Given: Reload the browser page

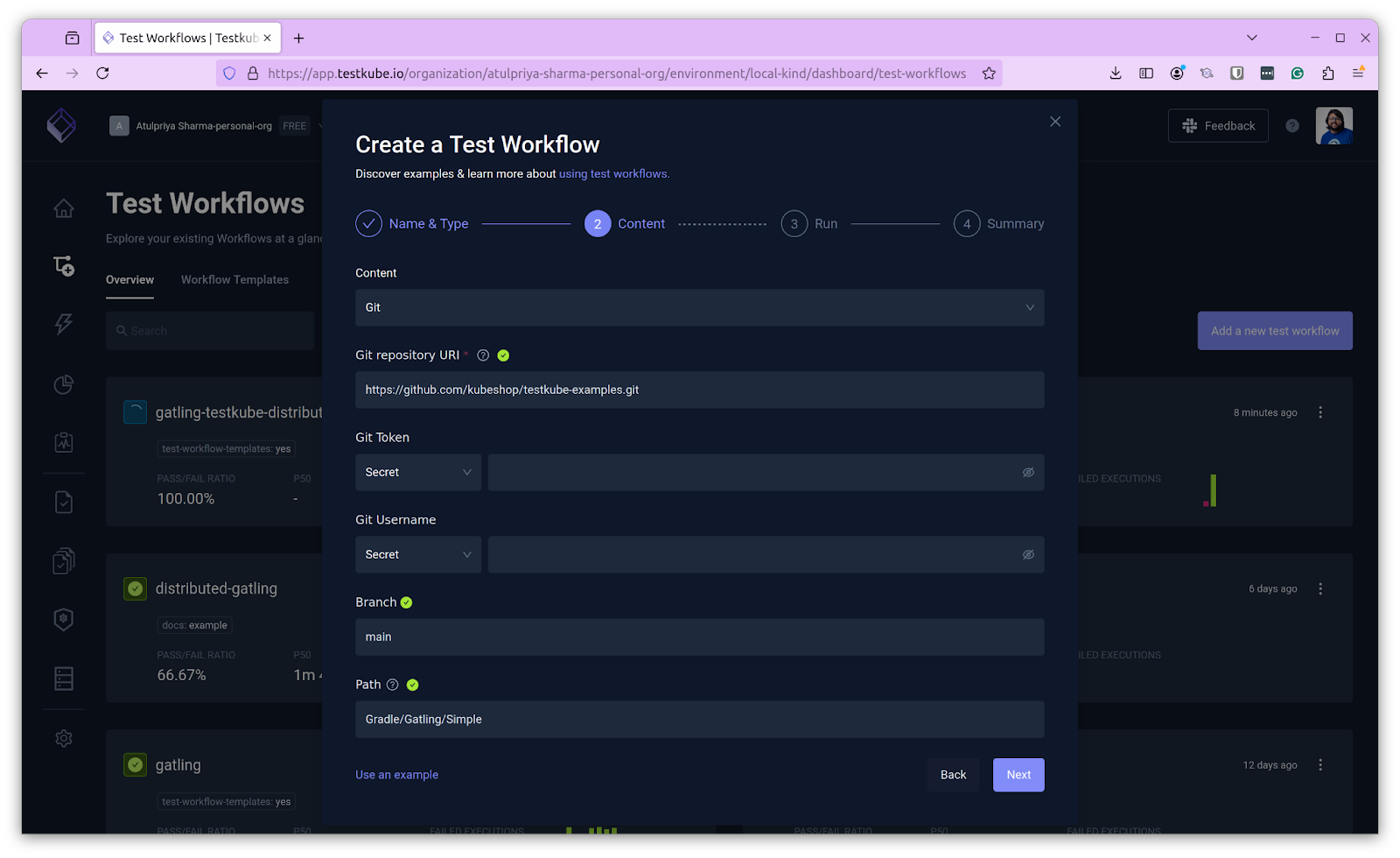Looking at the screenshot, I should tap(102, 74).
